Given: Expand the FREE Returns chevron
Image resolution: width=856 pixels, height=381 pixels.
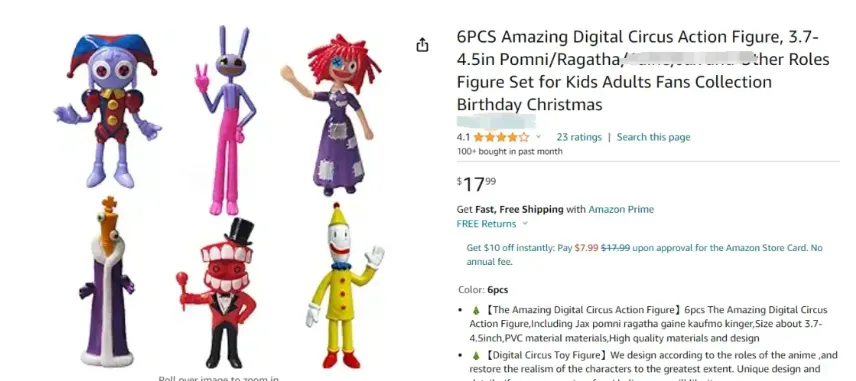Looking at the screenshot, I should pyautogui.click(x=525, y=224).
